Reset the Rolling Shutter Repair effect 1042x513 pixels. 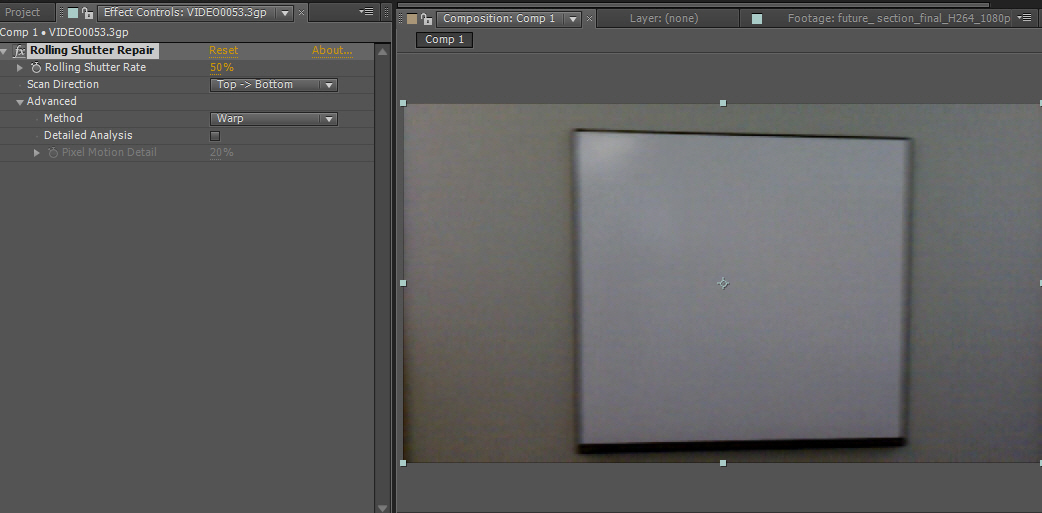pos(223,51)
